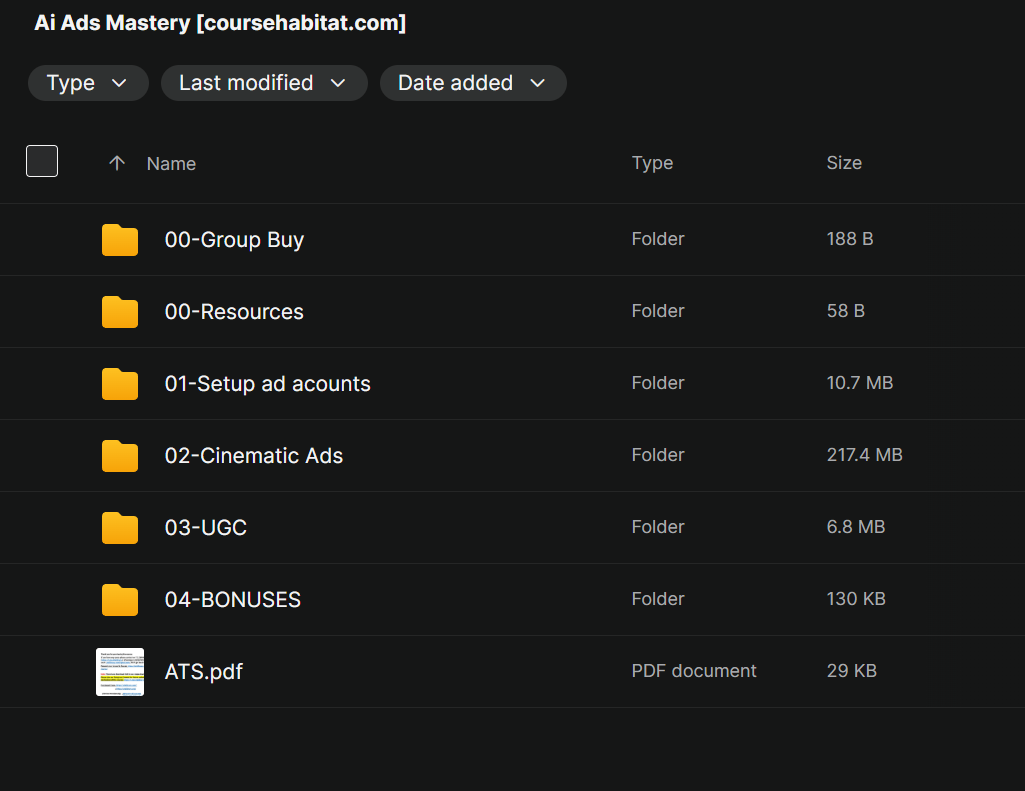Sort list by Type column header
This screenshot has width=1025, height=791.
pos(652,163)
